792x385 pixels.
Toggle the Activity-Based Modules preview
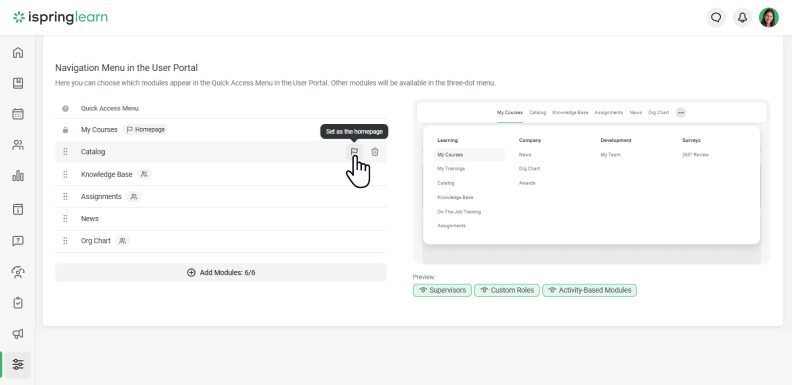click(589, 290)
